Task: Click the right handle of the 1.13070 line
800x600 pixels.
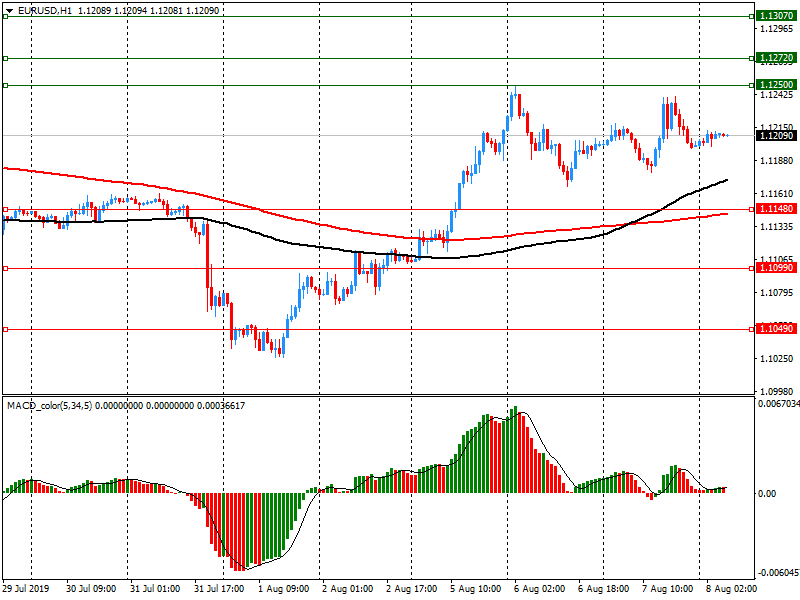Action: [x=752, y=17]
